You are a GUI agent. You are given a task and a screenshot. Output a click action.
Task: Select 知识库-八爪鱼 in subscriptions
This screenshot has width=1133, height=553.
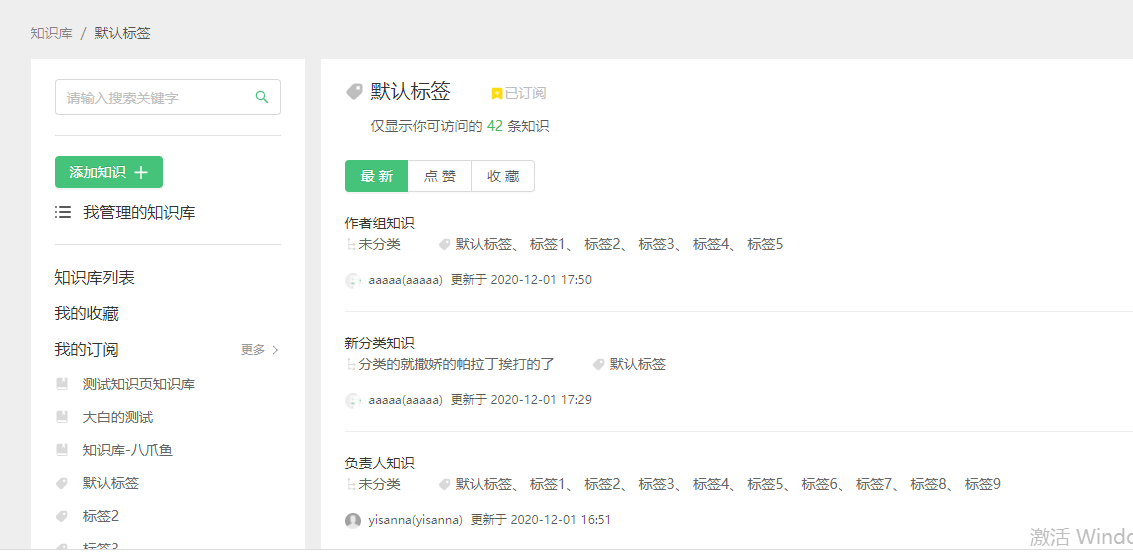(x=127, y=450)
